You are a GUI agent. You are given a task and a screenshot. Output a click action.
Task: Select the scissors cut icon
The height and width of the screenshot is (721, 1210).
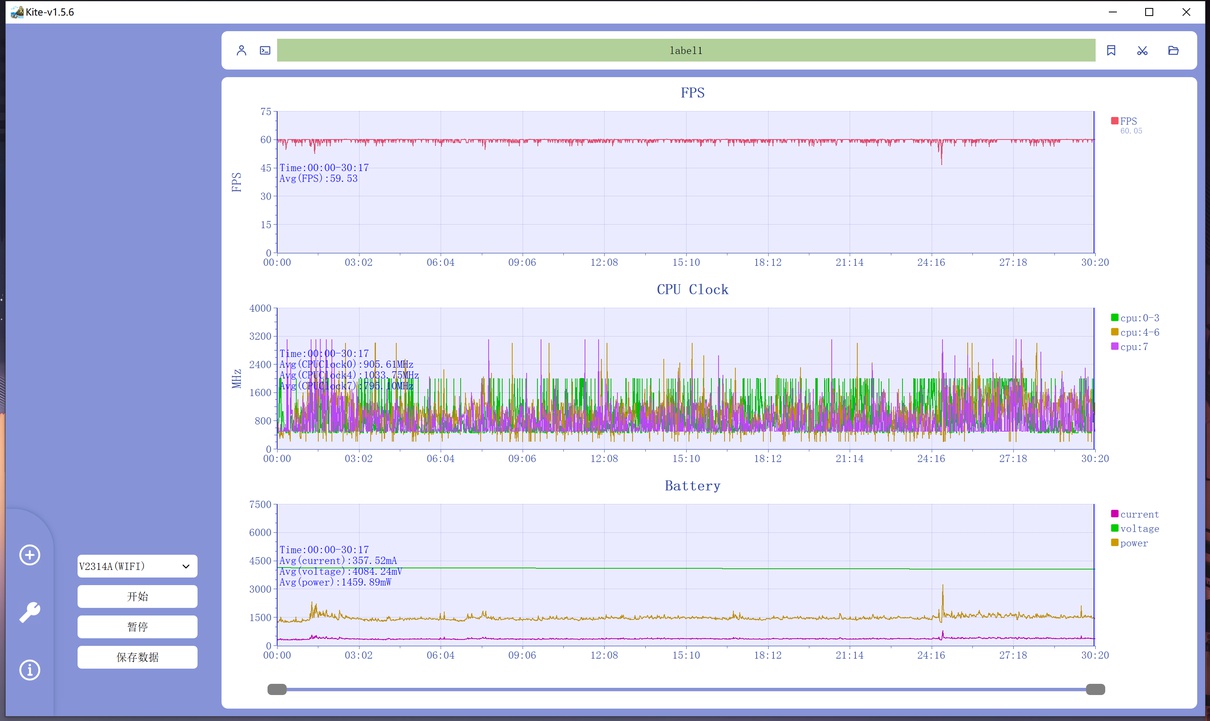pyautogui.click(x=1142, y=50)
